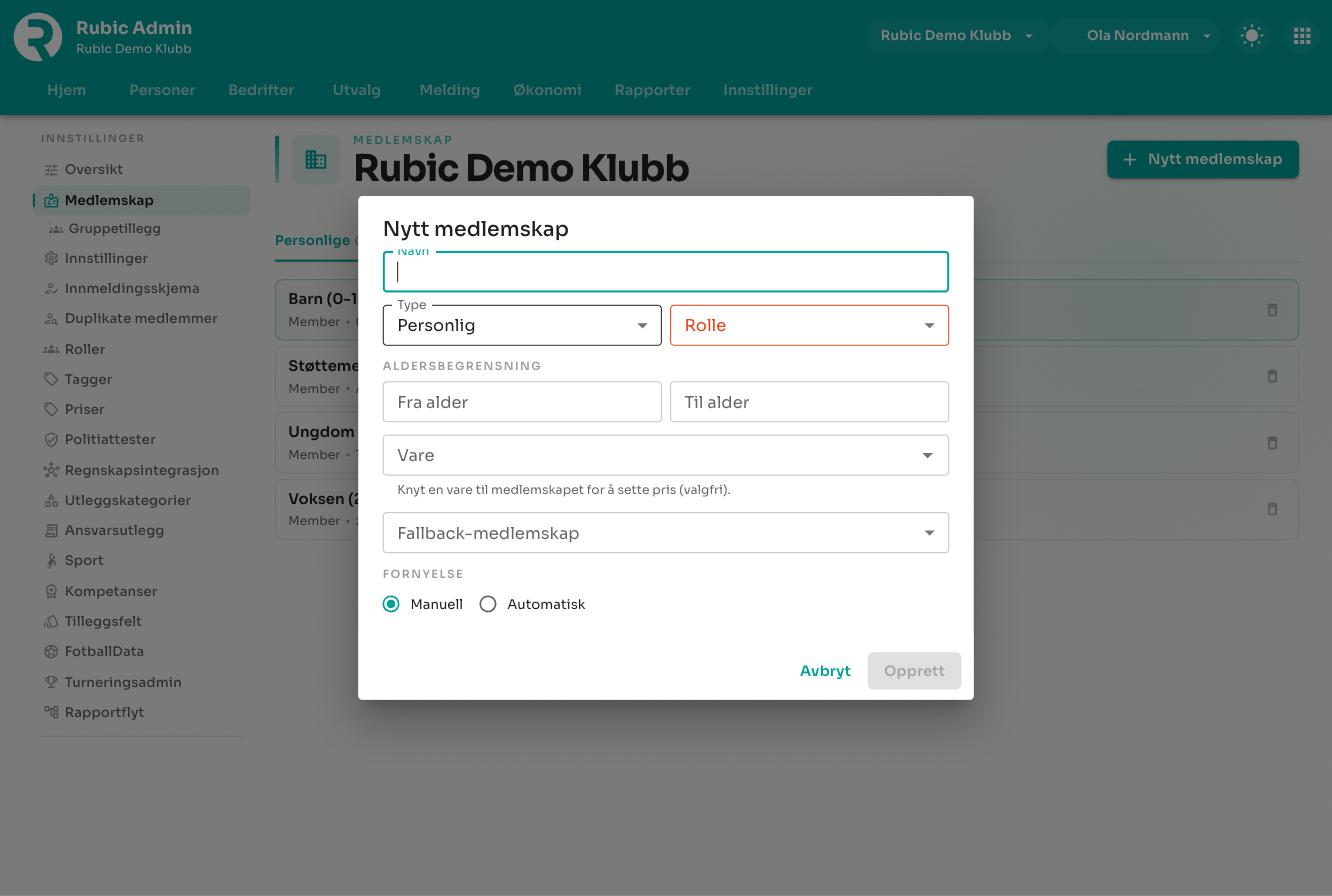The width and height of the screenshot is (1332, 896).
Task: Open Duplikate medlemmer in the sidebar
Action: pyautogui.click(x=141, y=319)
